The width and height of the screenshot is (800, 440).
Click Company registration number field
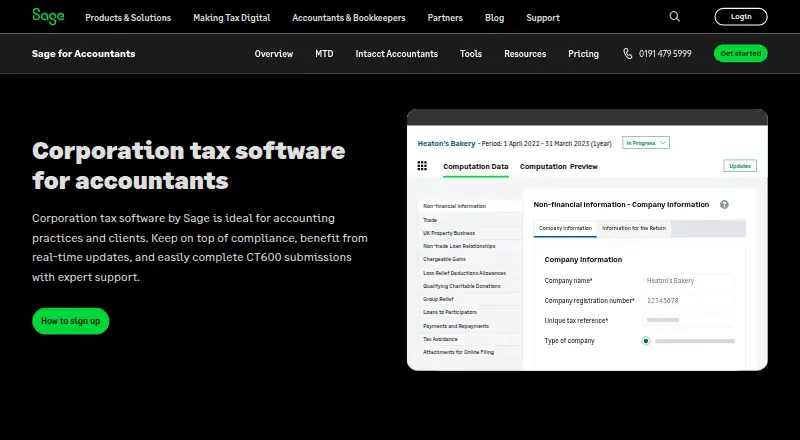pos(688,301)
